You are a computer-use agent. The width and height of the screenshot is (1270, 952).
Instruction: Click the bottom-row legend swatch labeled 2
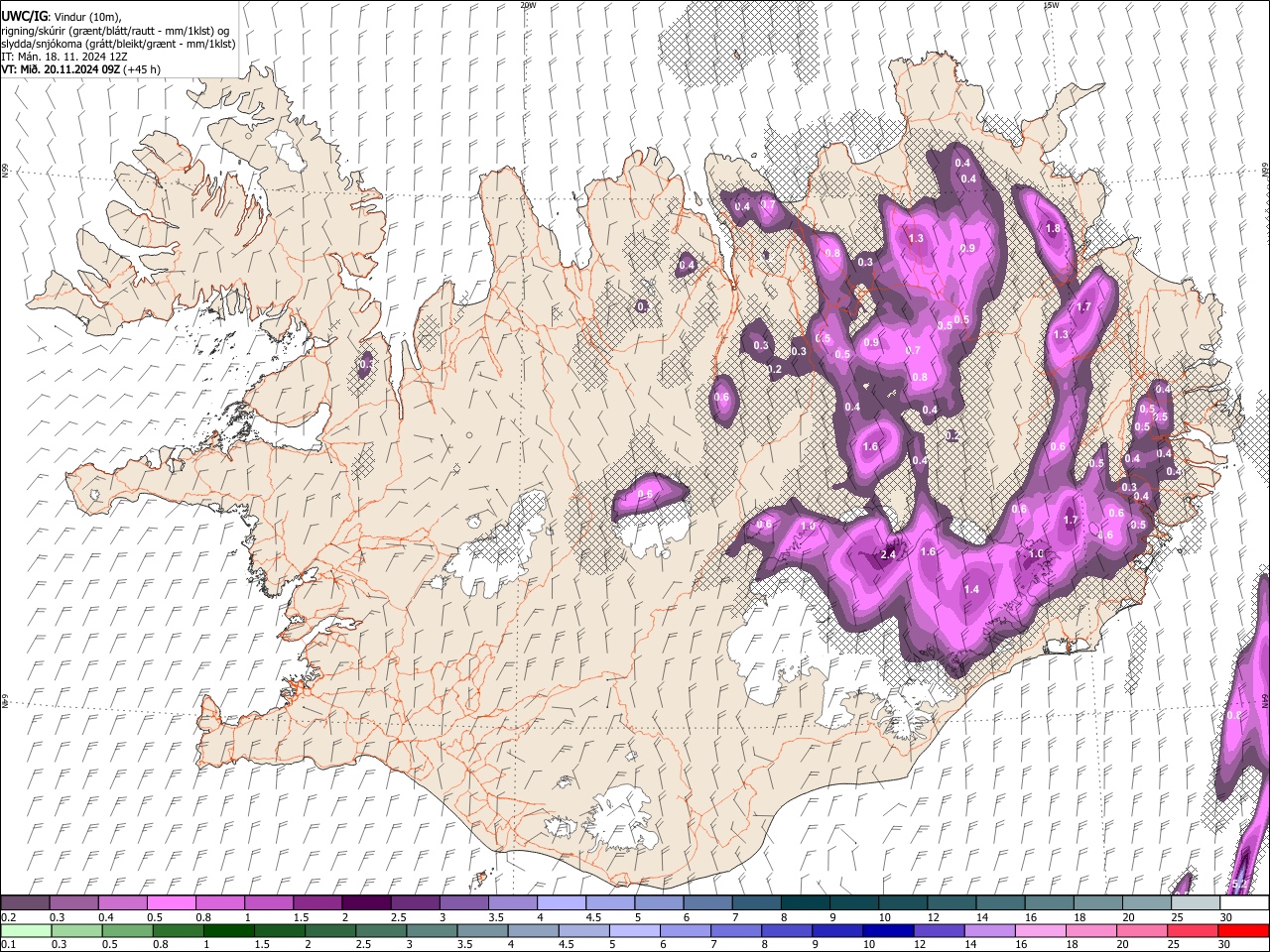point(330,930)
